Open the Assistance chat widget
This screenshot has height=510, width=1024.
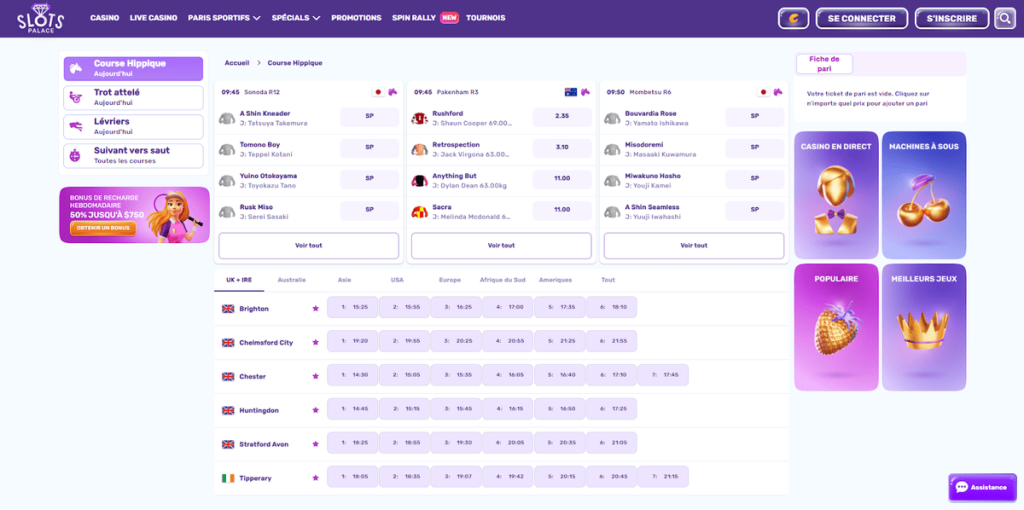click(981, 487)
